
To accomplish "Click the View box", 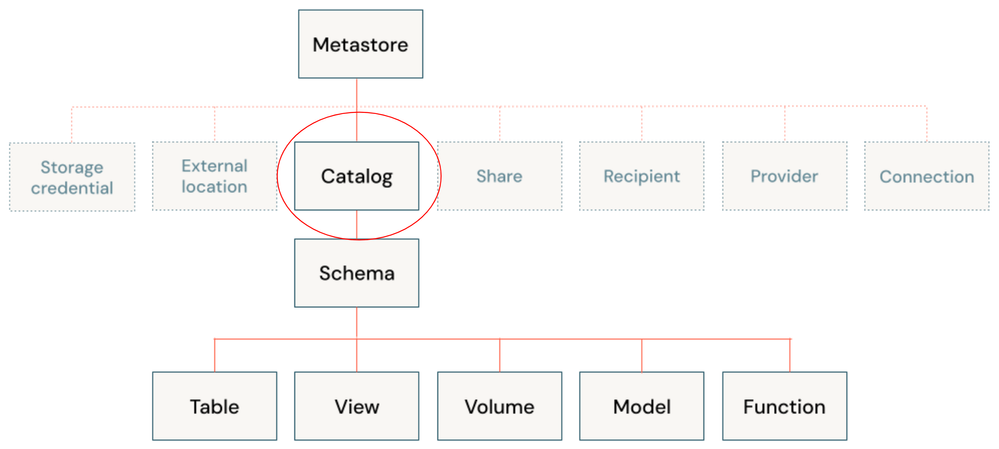I will point(357,406).
